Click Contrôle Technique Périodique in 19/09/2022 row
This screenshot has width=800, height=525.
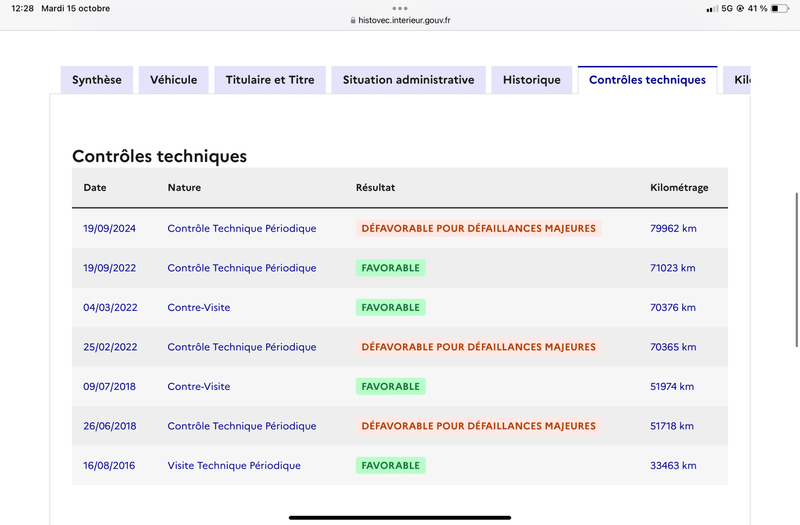(x=242, y=268)
